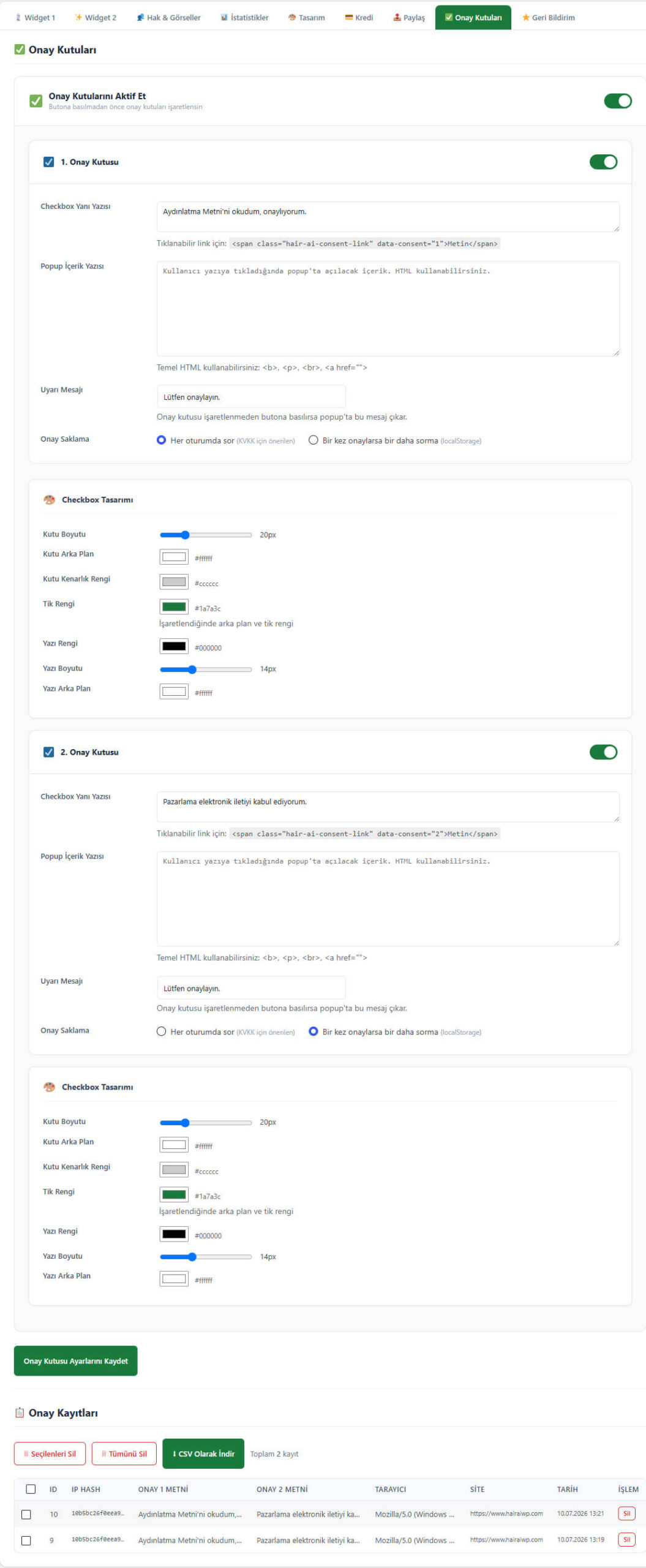Image resolution: width=646 pixels, height=1568 pixels.
Task: Go to the Geri Bildirim tab
Action: click(x=548, y=17)
